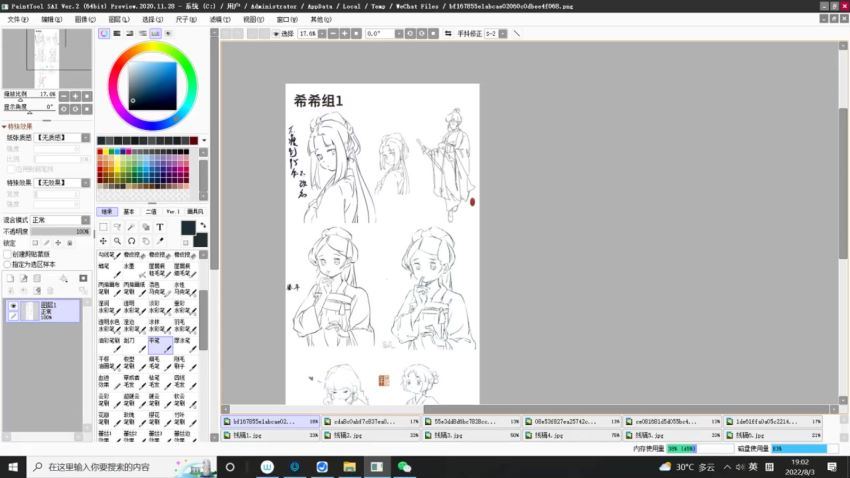
Task: Enable the 创建剪贴蒙版 checkbox
Action: 7,254
